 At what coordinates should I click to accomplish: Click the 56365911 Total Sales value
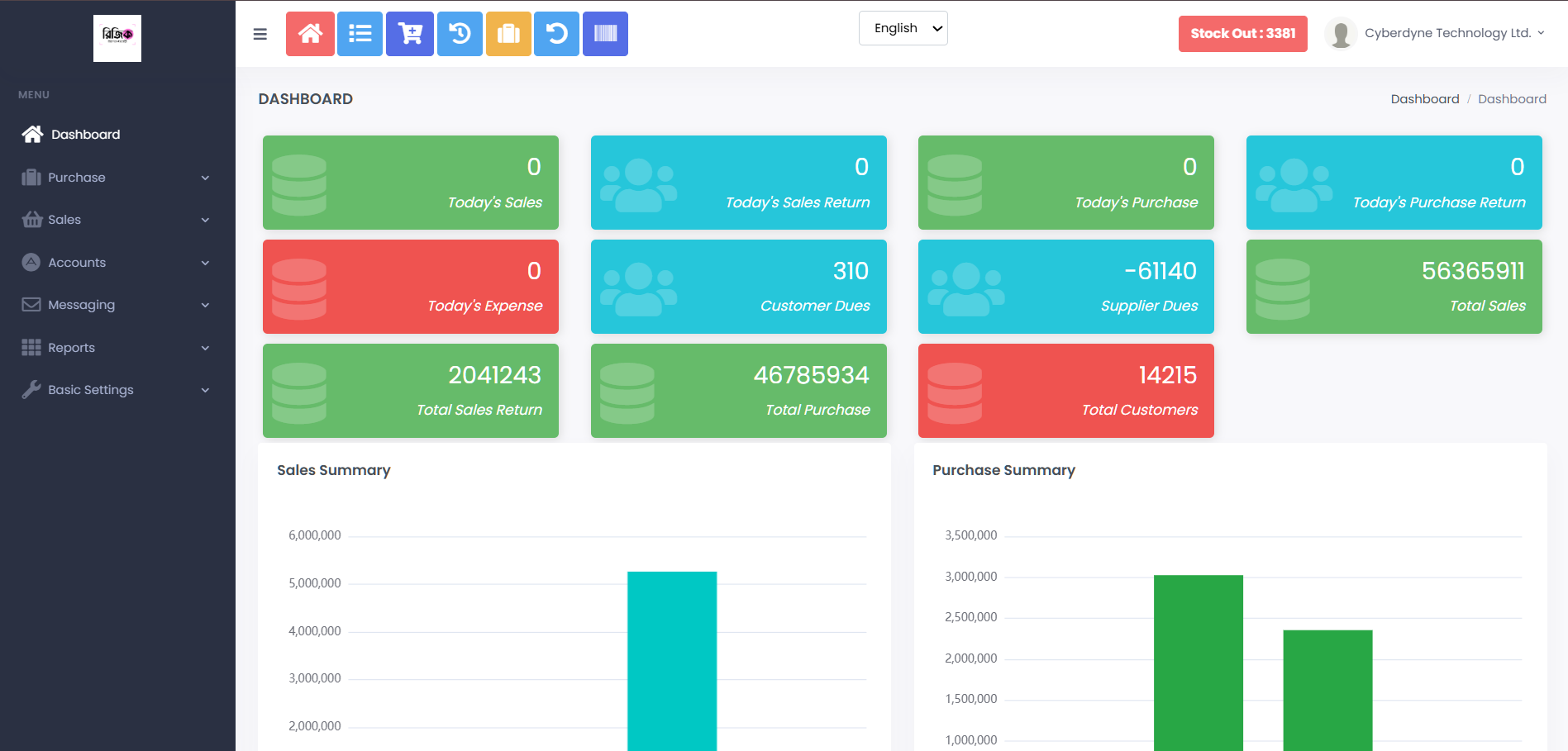[x=1473, y=271]
